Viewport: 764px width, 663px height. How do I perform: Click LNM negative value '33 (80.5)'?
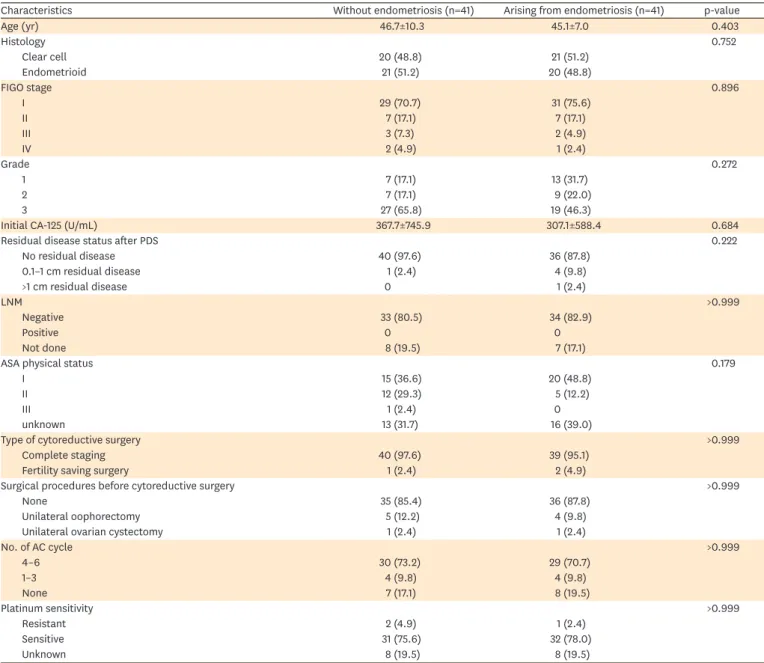tap(401, 318)
